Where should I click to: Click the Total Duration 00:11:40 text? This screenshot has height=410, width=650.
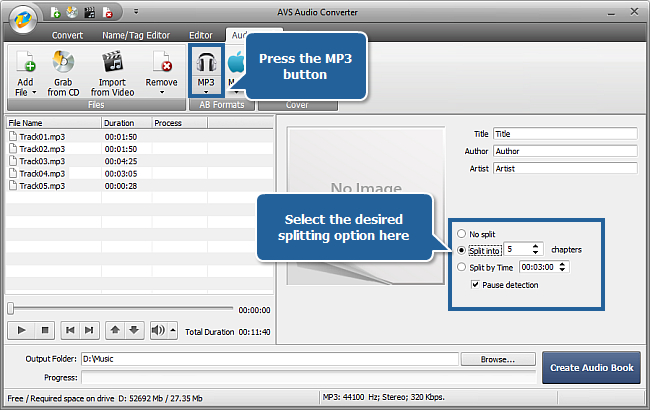coord(228,332)
